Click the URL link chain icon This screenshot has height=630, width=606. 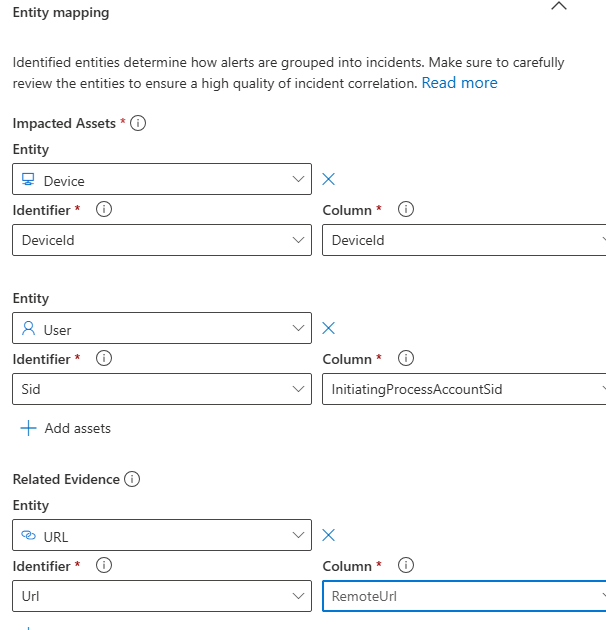(x=28, y=535)
